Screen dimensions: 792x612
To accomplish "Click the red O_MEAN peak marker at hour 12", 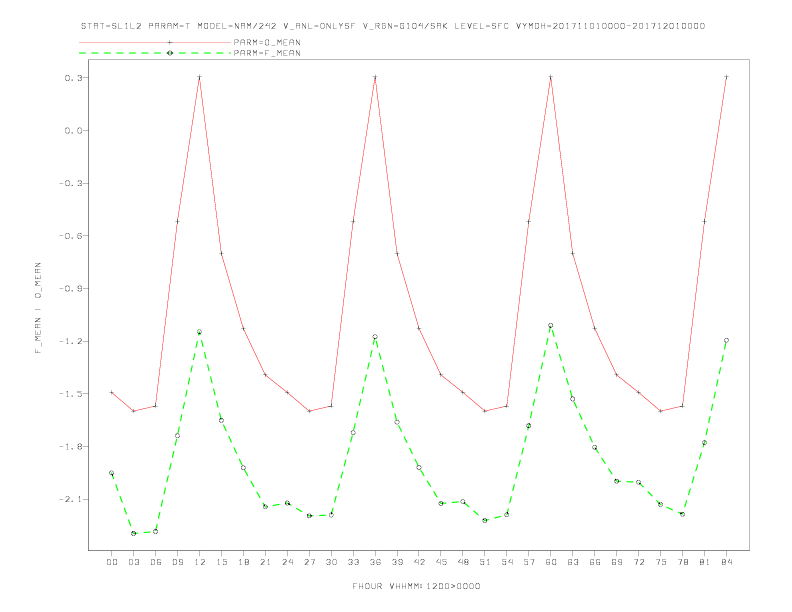I will click(x=200, y=77).
